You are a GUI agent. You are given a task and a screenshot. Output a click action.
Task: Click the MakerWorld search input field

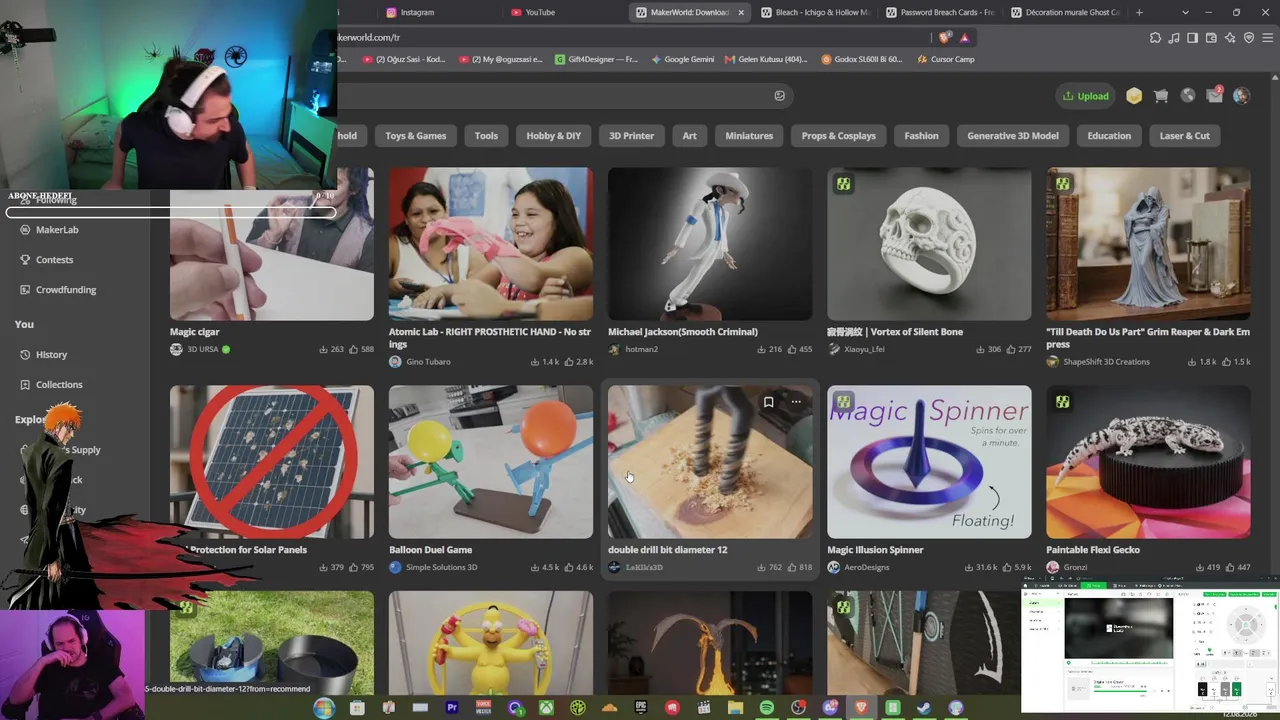pos(565,96)
